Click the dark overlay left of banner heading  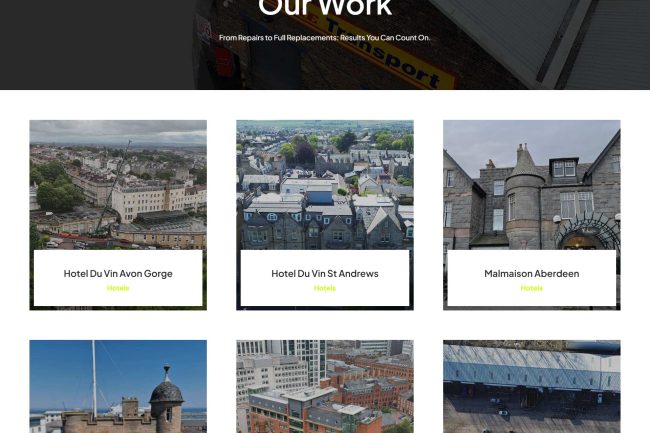tap(95, 45)
